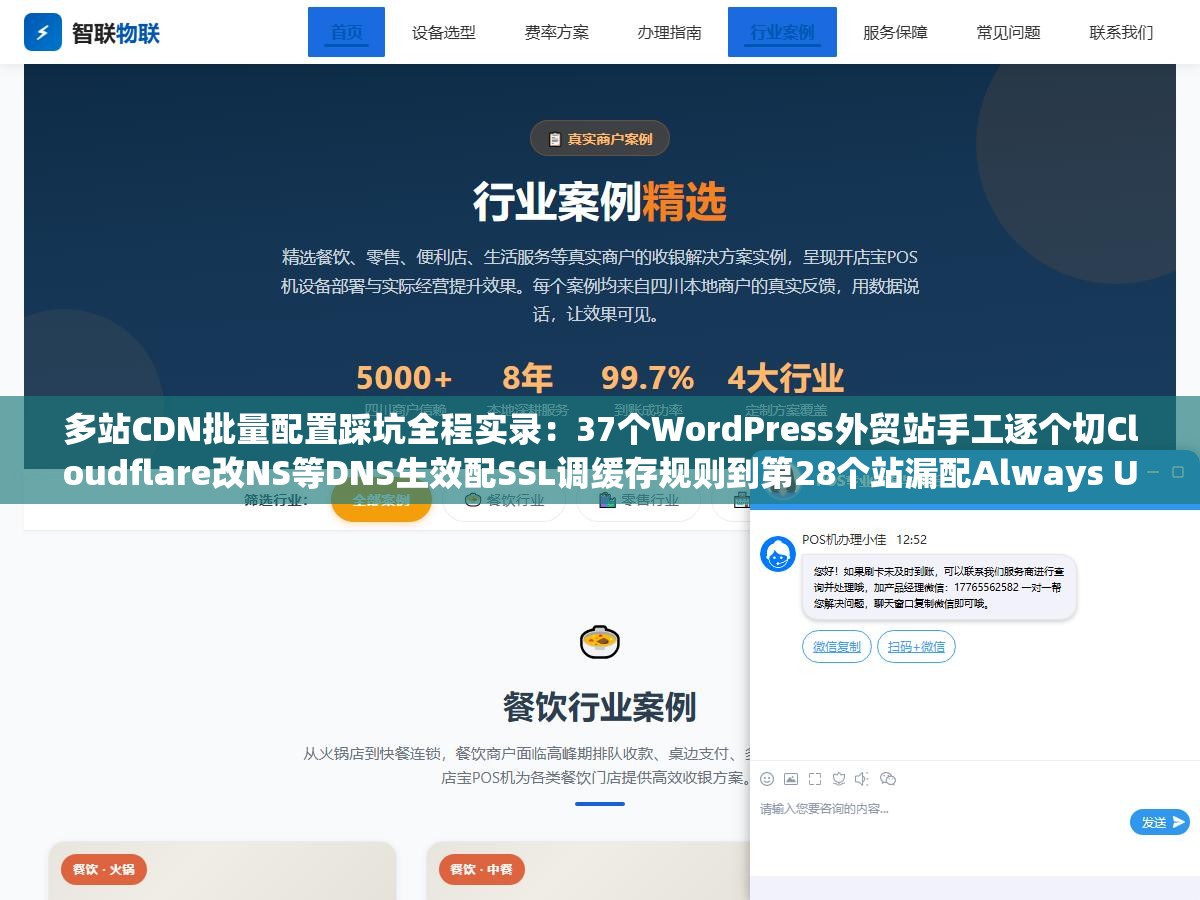Image resolution: width=1200 pixels, height=900 pixels.
Task: Click the 4大行业 statistic text
Action: (785, 378)
